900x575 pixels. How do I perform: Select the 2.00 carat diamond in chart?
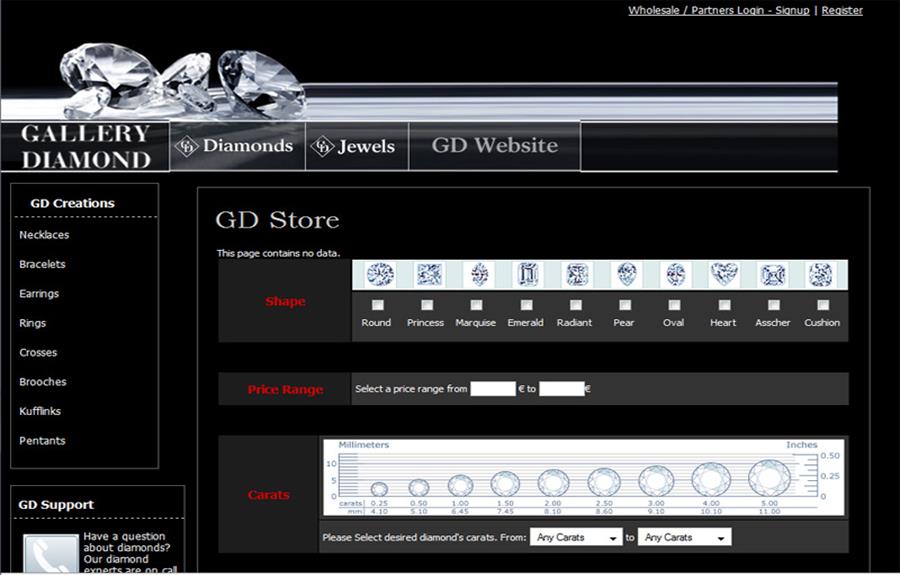tap(553, 483)
